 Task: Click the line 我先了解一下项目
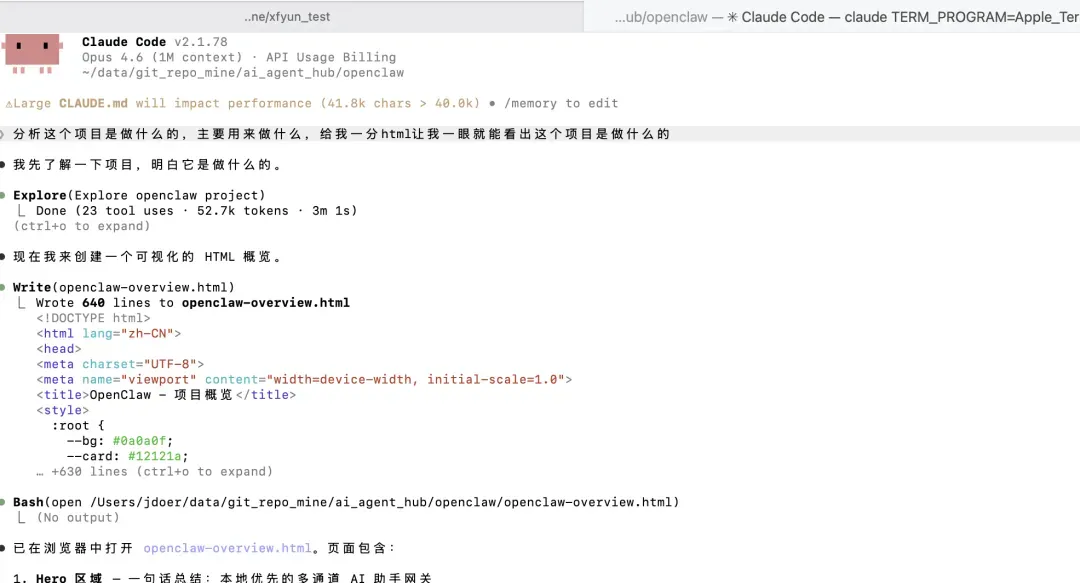click(x=147, y=165)
